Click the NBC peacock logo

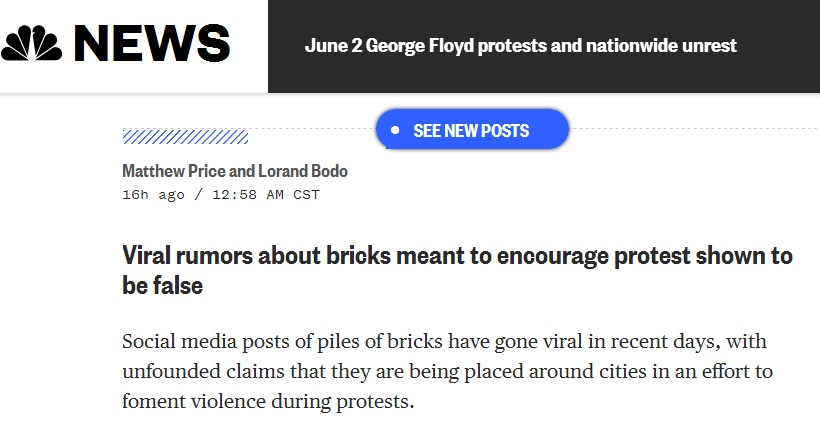click(x=32, y=44)
